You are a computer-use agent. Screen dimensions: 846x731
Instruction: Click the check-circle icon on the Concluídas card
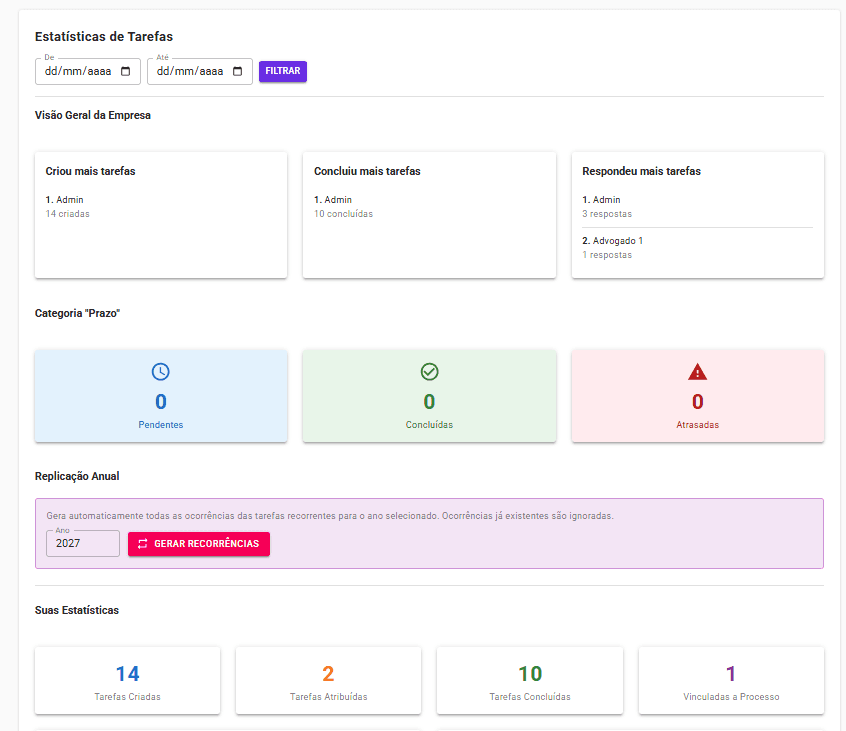(429, 371)
